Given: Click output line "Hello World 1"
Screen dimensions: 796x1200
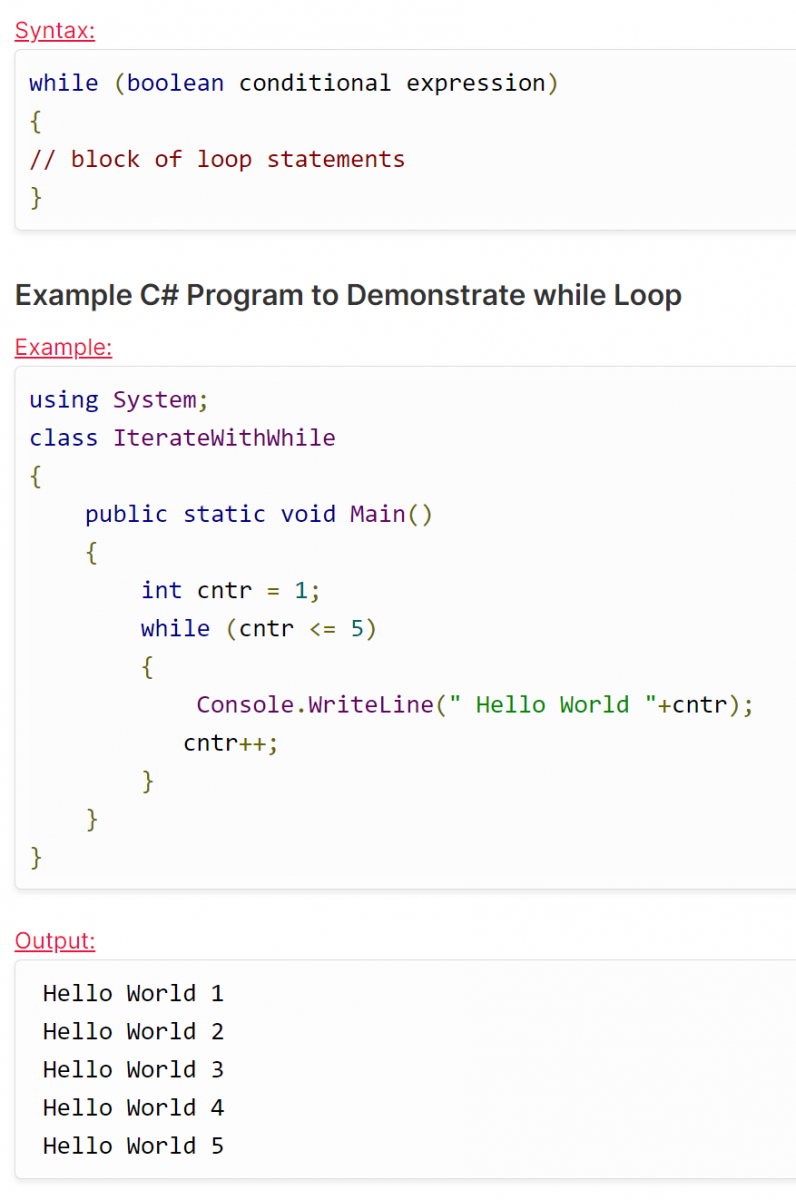Looking at the screenshot, I should coord(133,993).
